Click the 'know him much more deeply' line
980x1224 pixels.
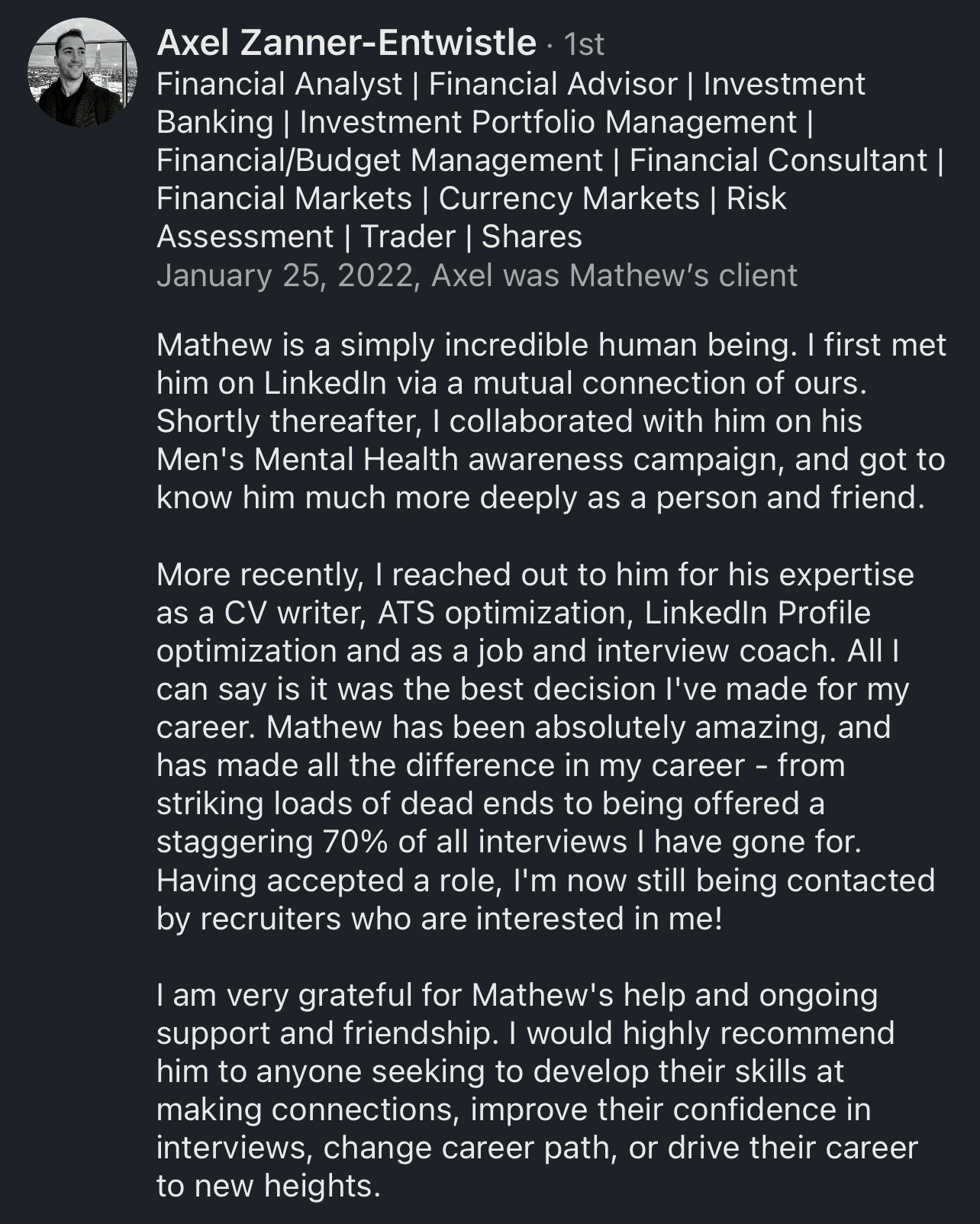point(540,498)
